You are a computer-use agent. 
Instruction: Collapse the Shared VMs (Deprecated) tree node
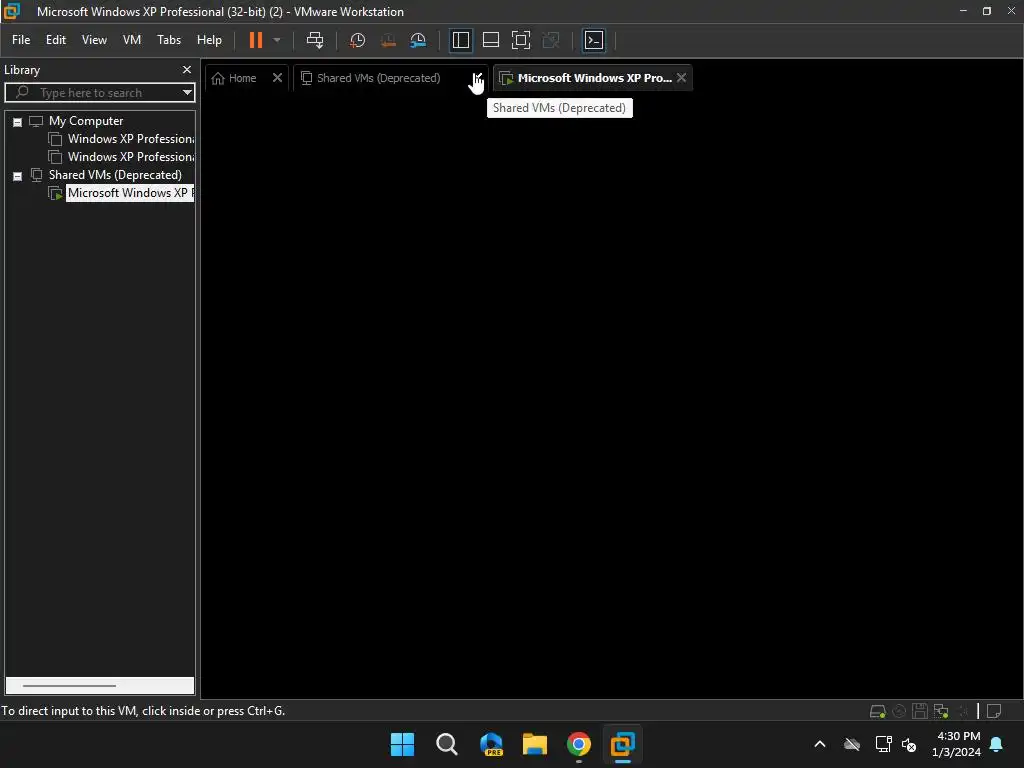tap(18, 176)
